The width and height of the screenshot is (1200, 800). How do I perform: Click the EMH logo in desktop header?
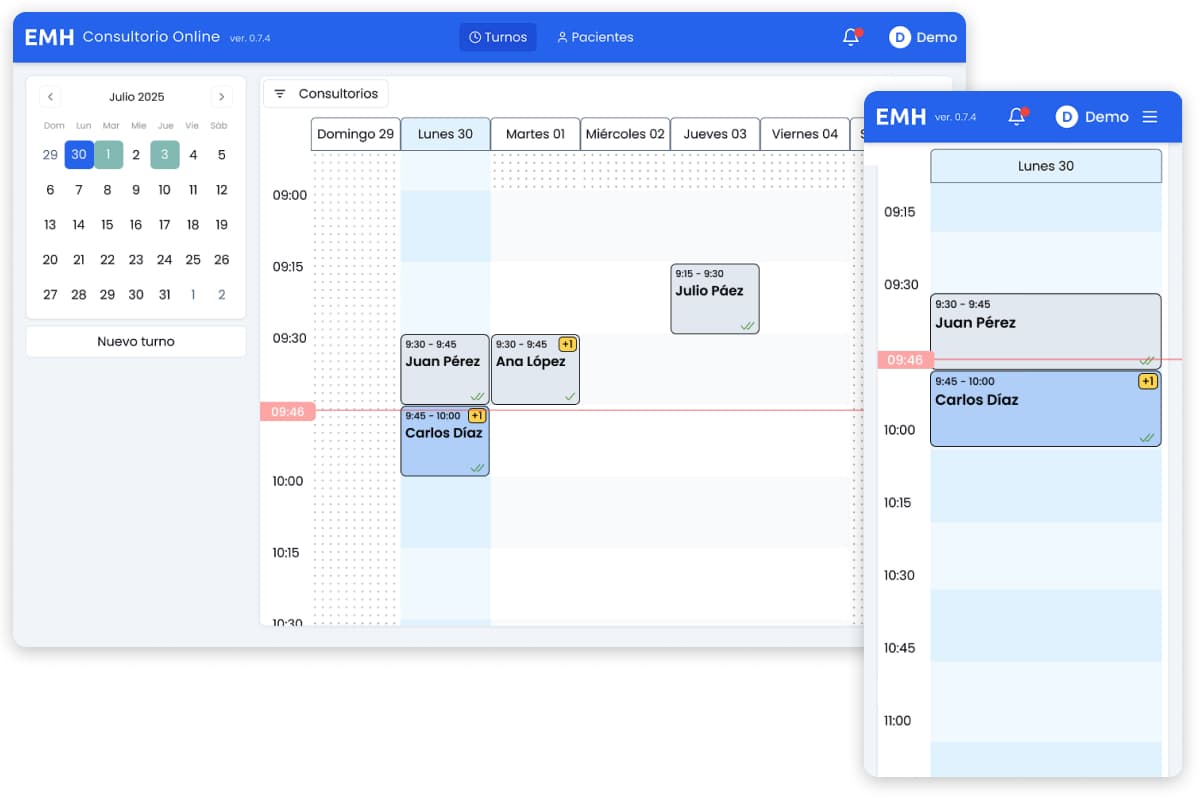tap(48, 37)
